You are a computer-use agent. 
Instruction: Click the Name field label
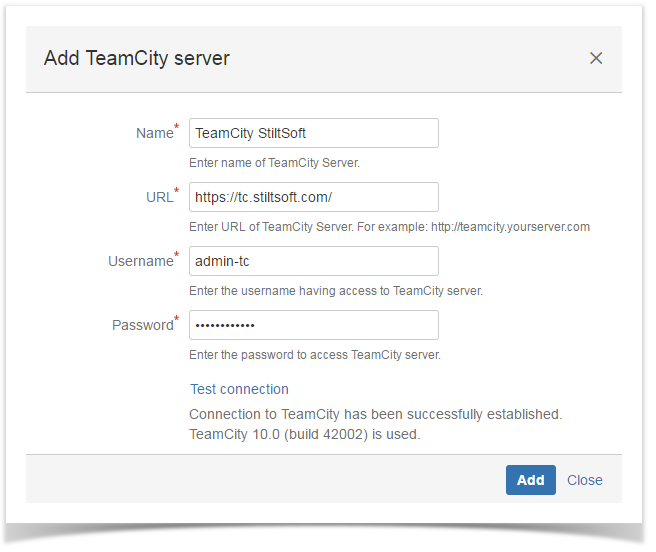coord(154,134)
